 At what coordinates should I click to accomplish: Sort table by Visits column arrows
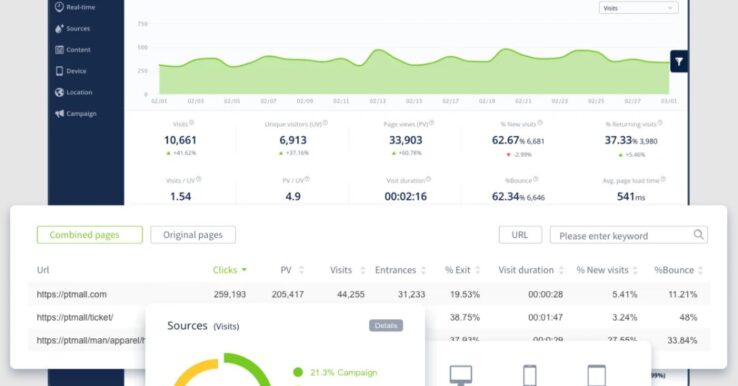[x=362, y=270]
